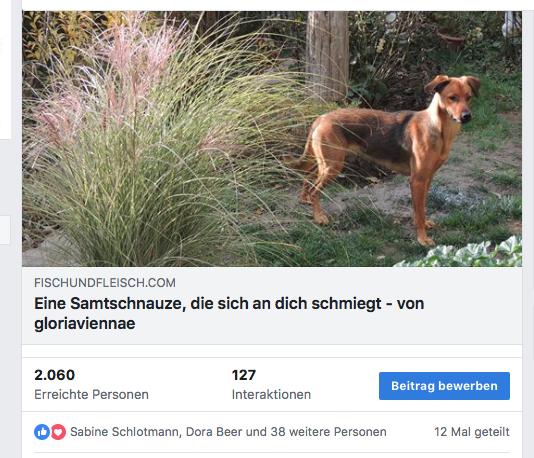Click the post insights statistics row

click(272, 385)
